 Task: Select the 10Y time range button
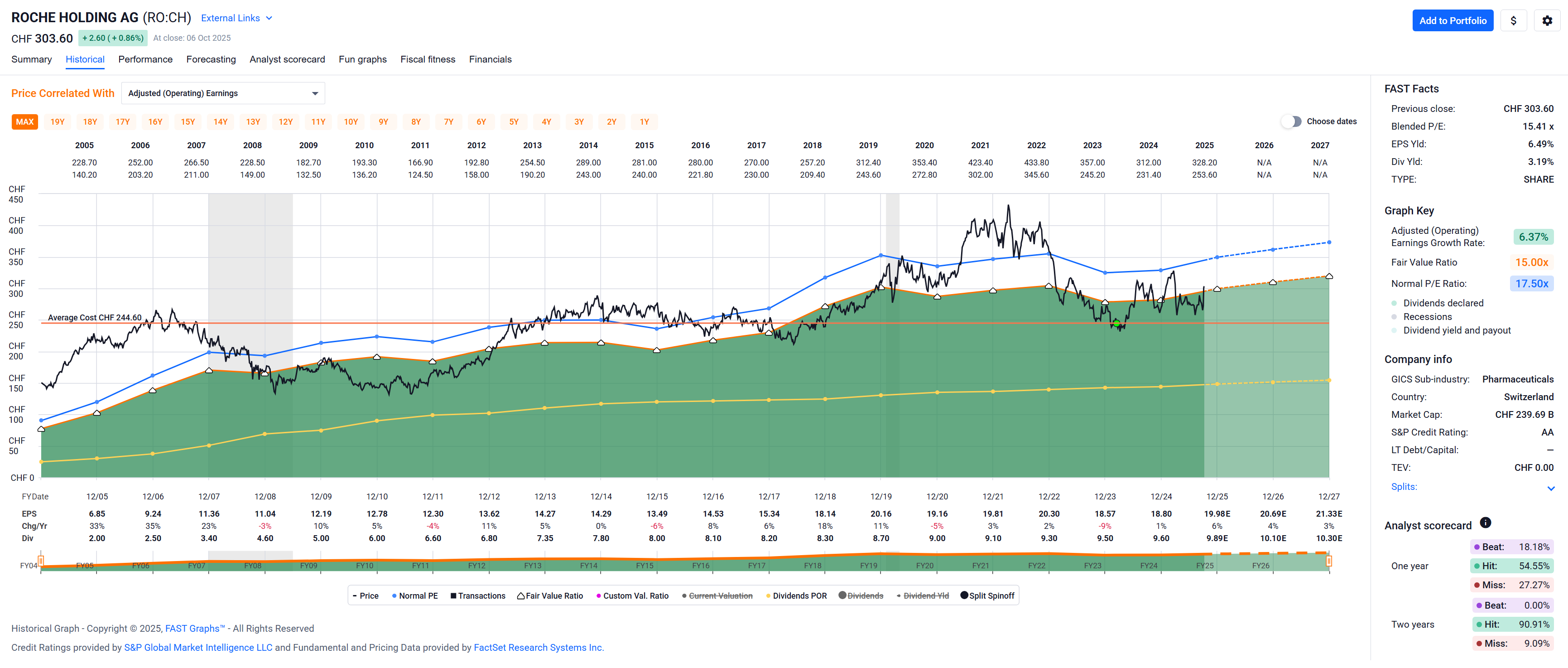[351, 122]
